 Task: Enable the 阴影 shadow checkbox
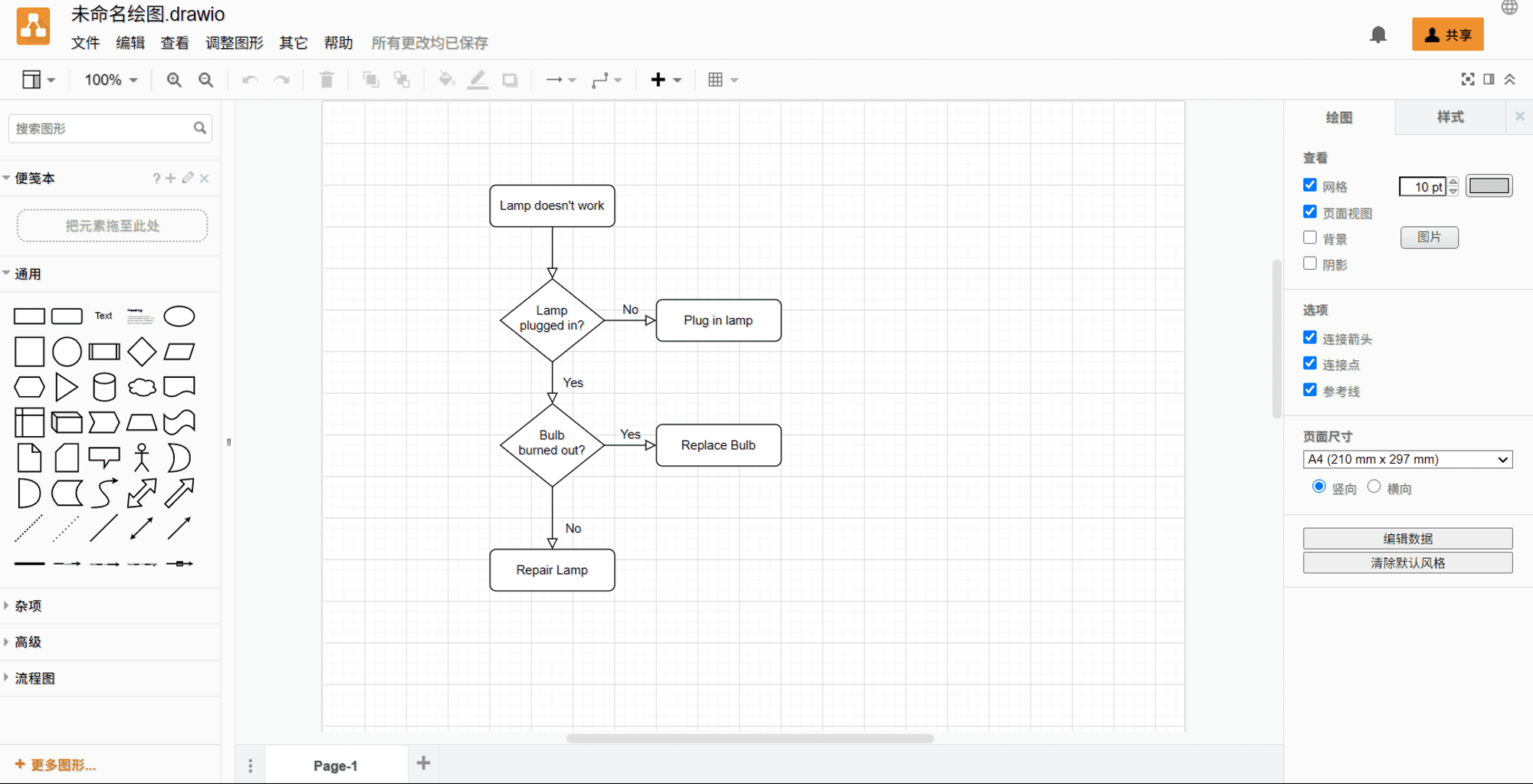(x=1310, y=264)
